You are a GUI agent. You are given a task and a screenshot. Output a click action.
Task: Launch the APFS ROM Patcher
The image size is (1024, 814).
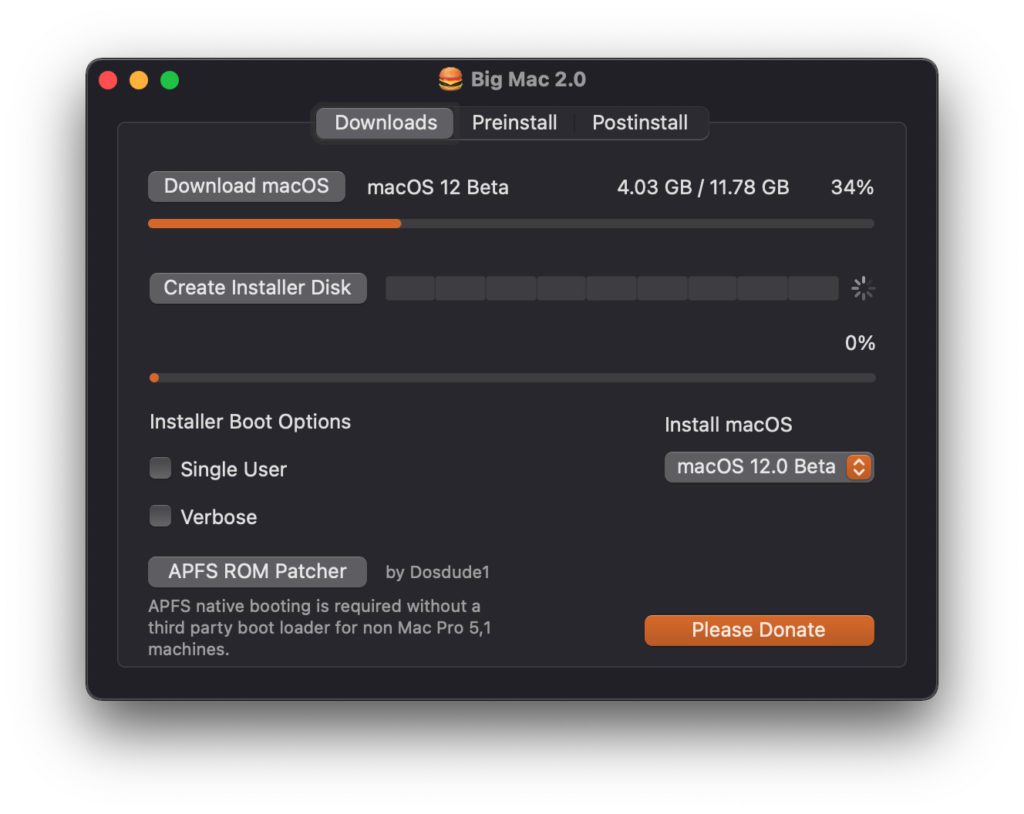[257, 571]
